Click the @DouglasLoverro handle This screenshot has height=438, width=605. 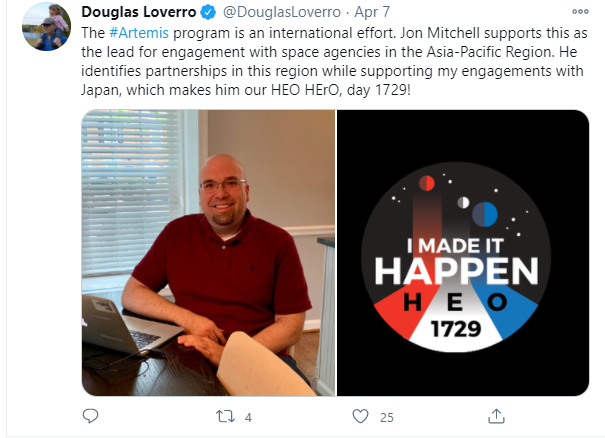282,12
